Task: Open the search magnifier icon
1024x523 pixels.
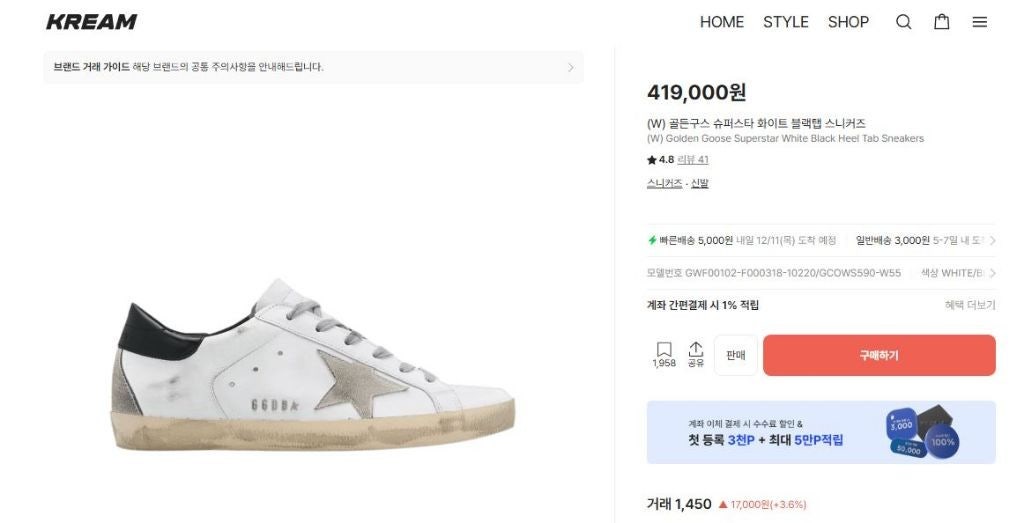Action: pyautogui.click(x=903, y=22)
